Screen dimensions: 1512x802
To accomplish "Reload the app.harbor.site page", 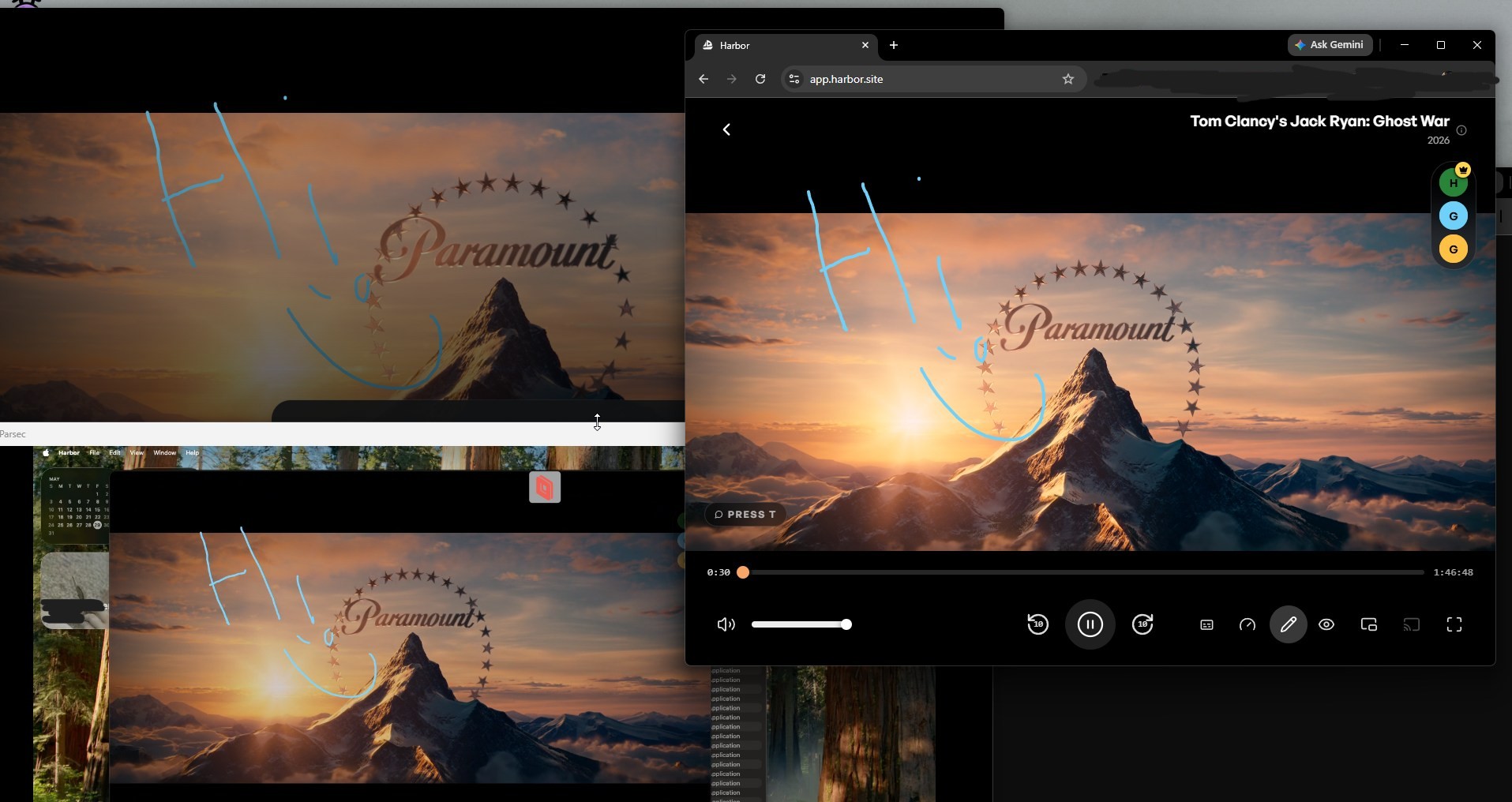I will (x=760, y=79).
